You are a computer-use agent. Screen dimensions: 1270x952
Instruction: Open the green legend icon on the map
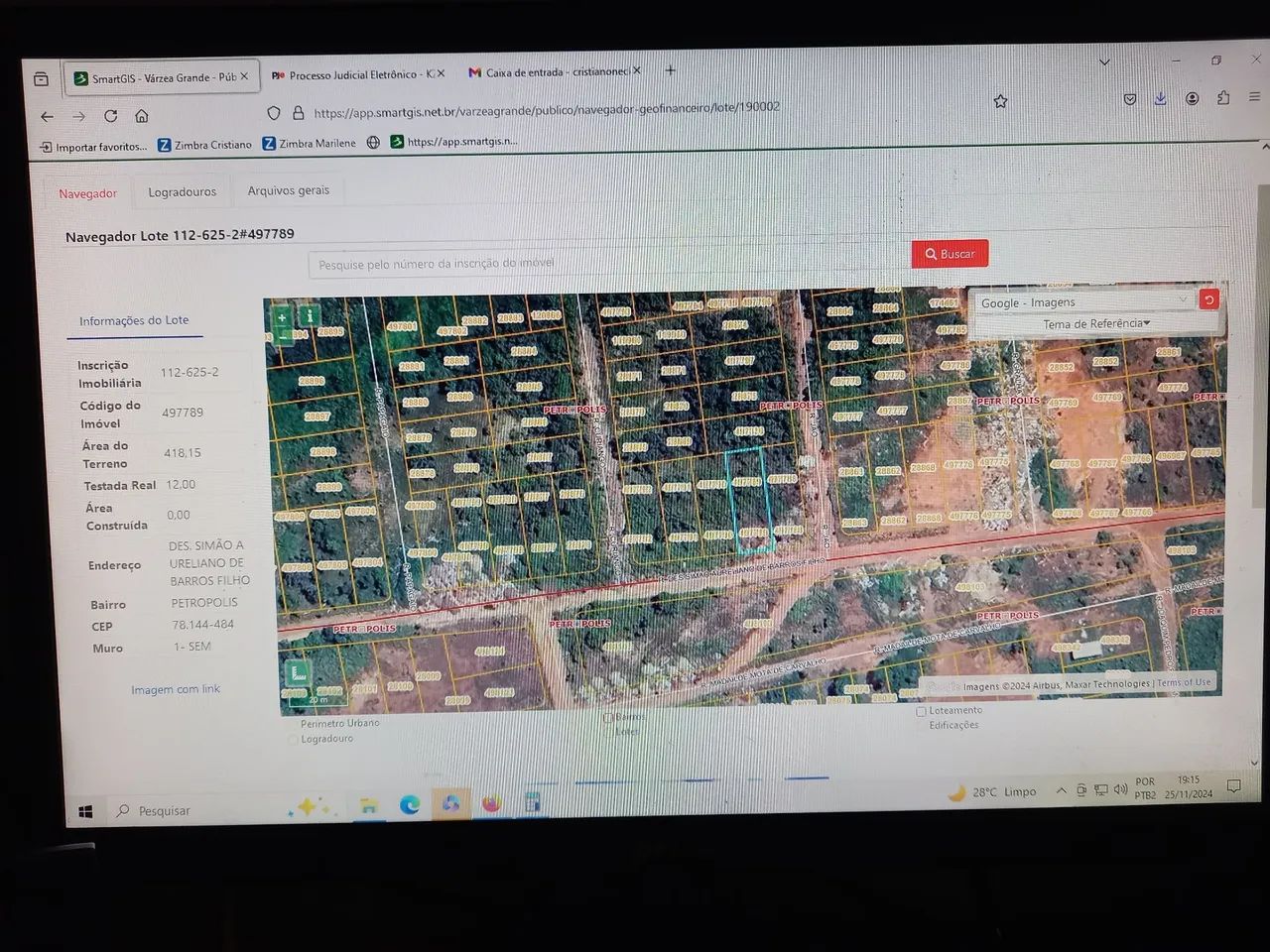[298, 674]
